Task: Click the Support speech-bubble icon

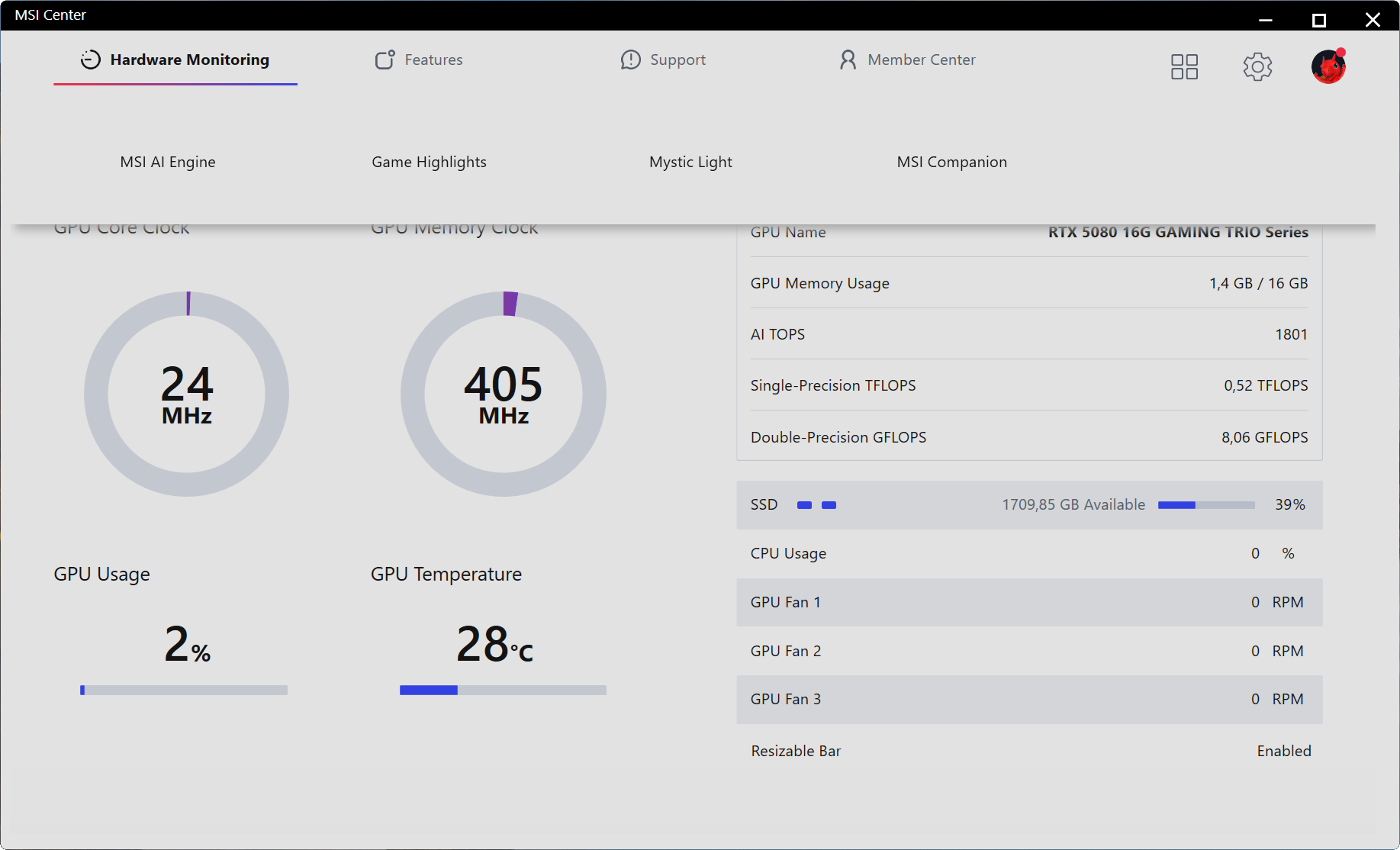Action: [x=630, y=60]
